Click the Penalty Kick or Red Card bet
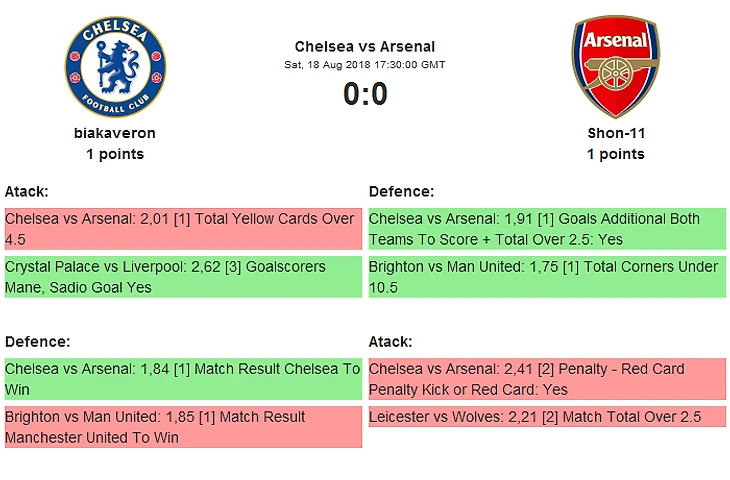 click(x=546, y=379)
